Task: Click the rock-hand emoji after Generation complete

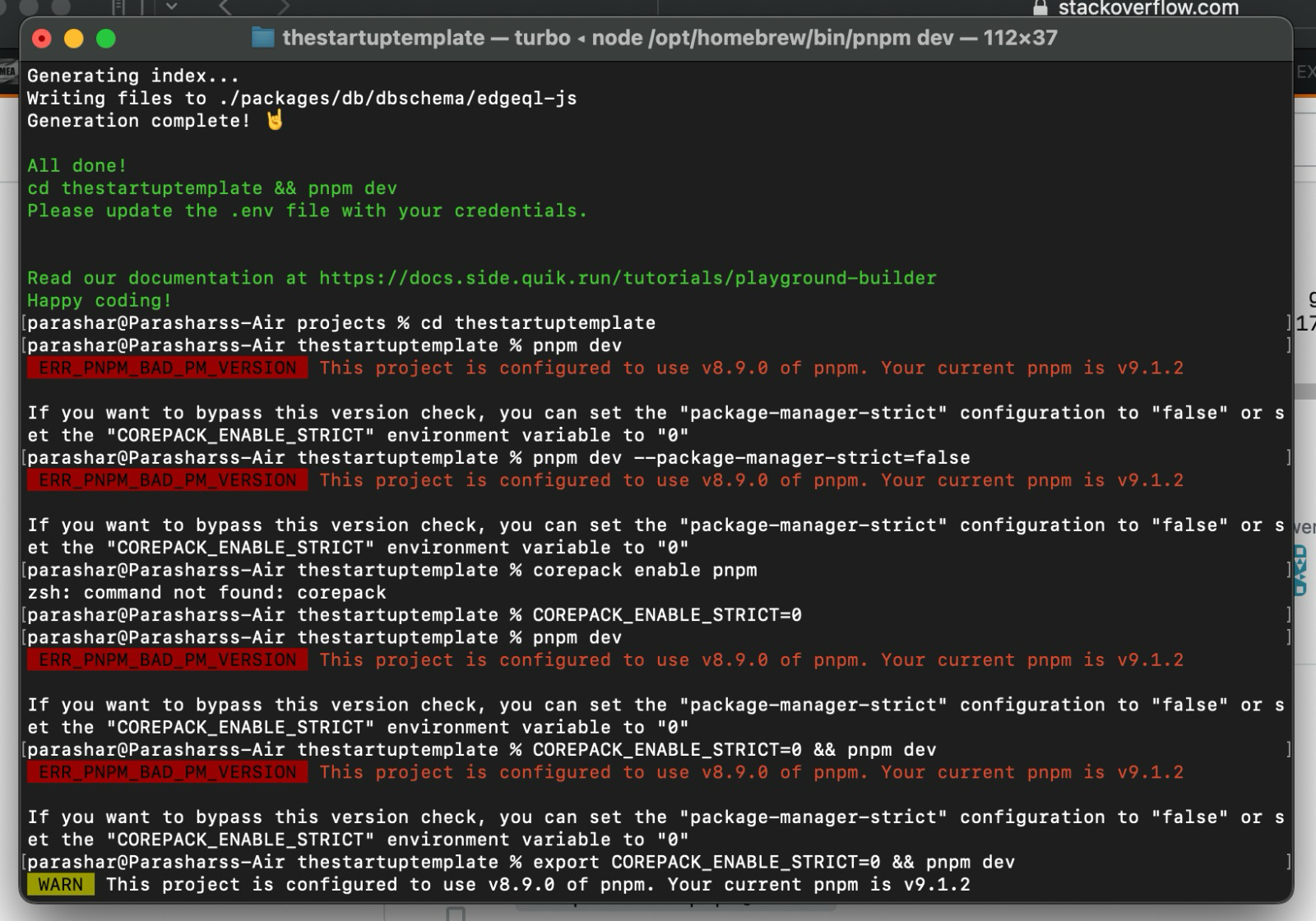Action: [275, 121]
